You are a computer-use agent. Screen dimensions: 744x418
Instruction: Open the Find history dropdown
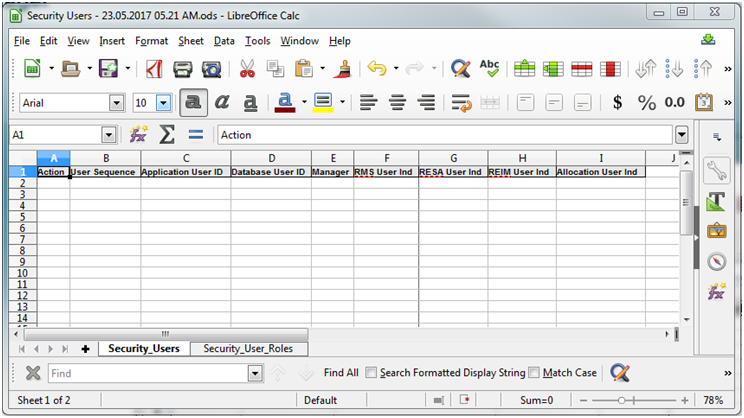point(255,374)
